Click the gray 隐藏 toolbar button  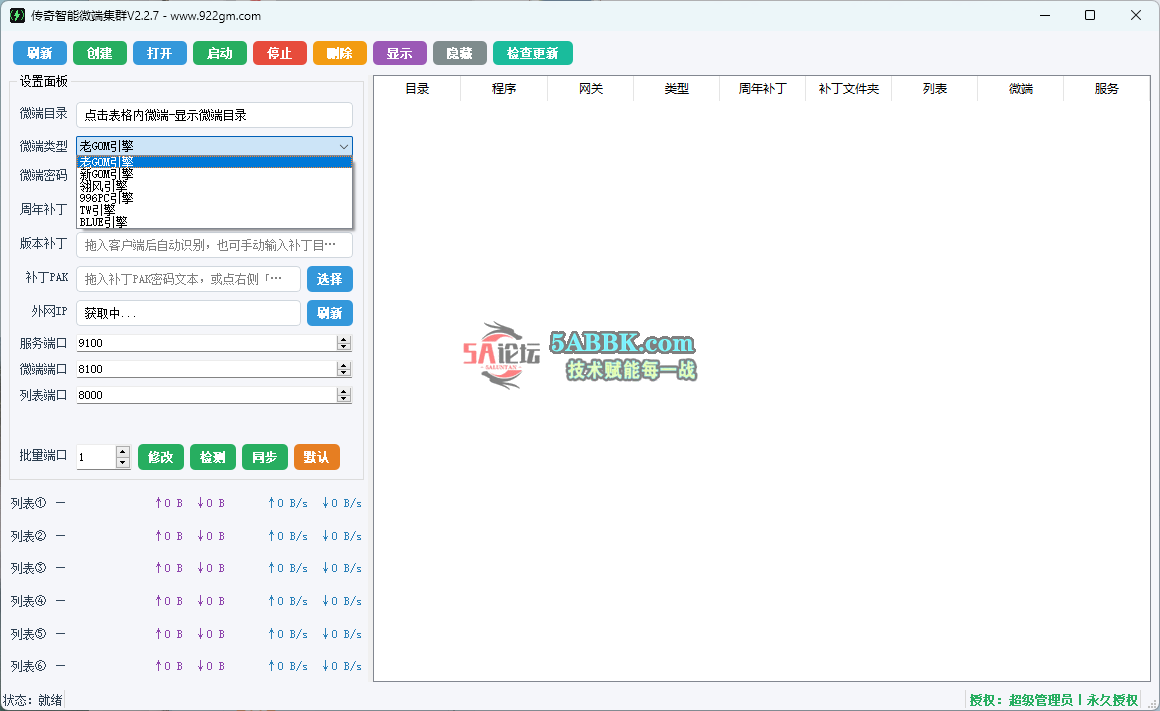coord(459,53)
